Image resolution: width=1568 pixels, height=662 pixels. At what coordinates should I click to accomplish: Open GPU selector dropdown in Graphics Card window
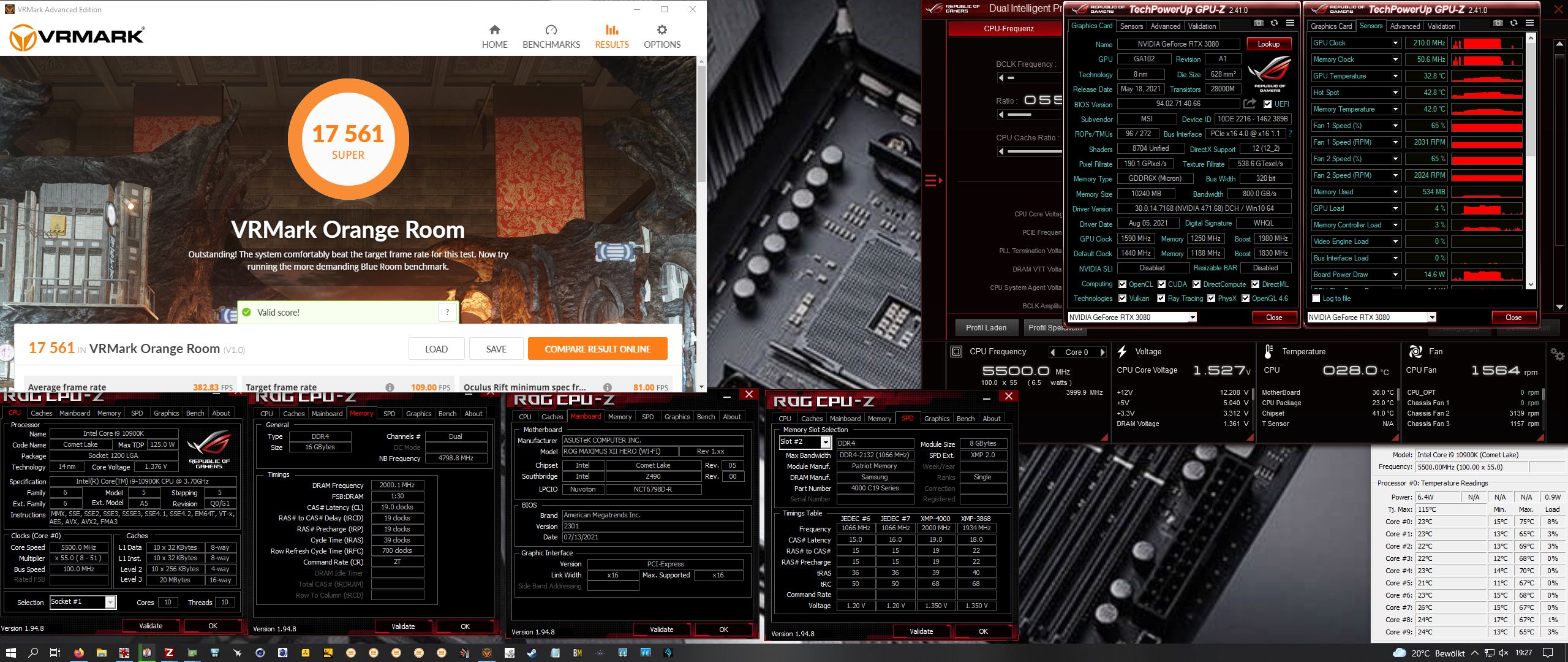point(1193,318)
